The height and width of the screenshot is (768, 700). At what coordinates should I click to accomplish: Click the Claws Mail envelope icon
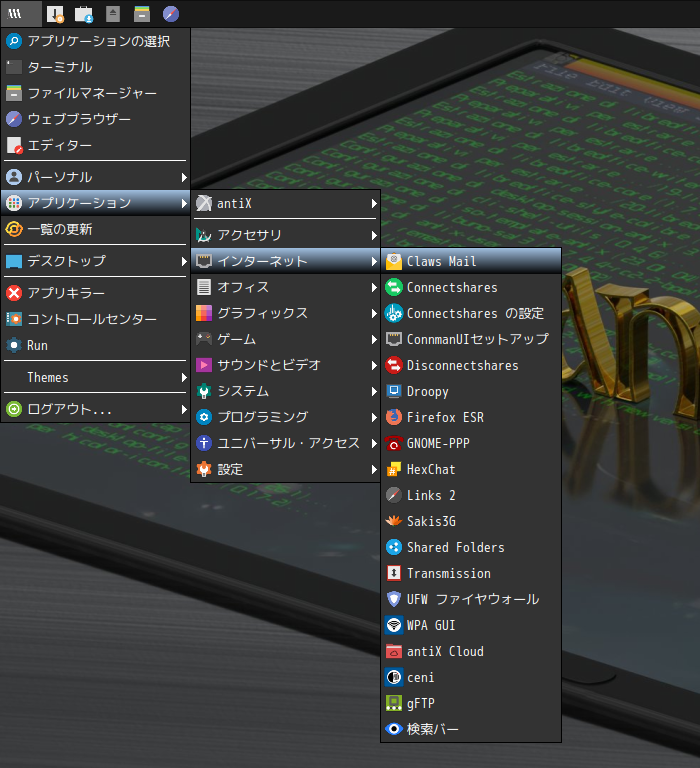[x=394, y=262]
